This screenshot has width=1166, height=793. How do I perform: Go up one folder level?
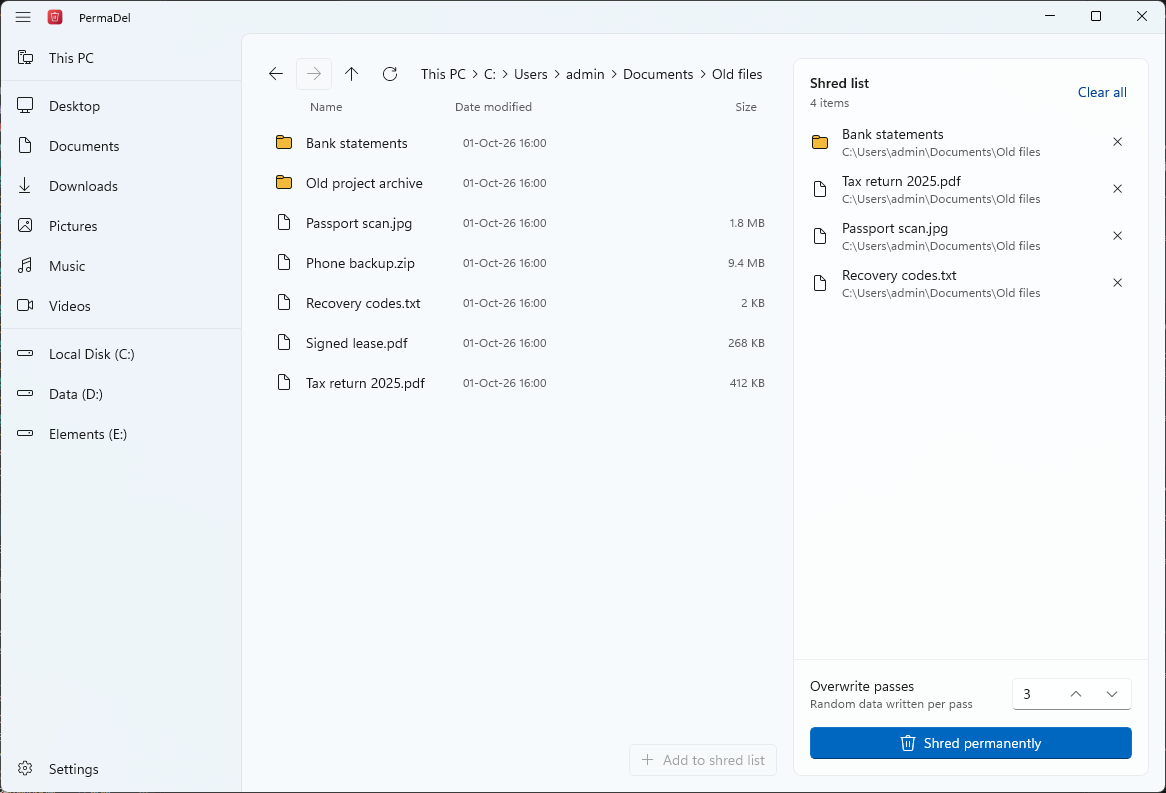coord(352,74)
